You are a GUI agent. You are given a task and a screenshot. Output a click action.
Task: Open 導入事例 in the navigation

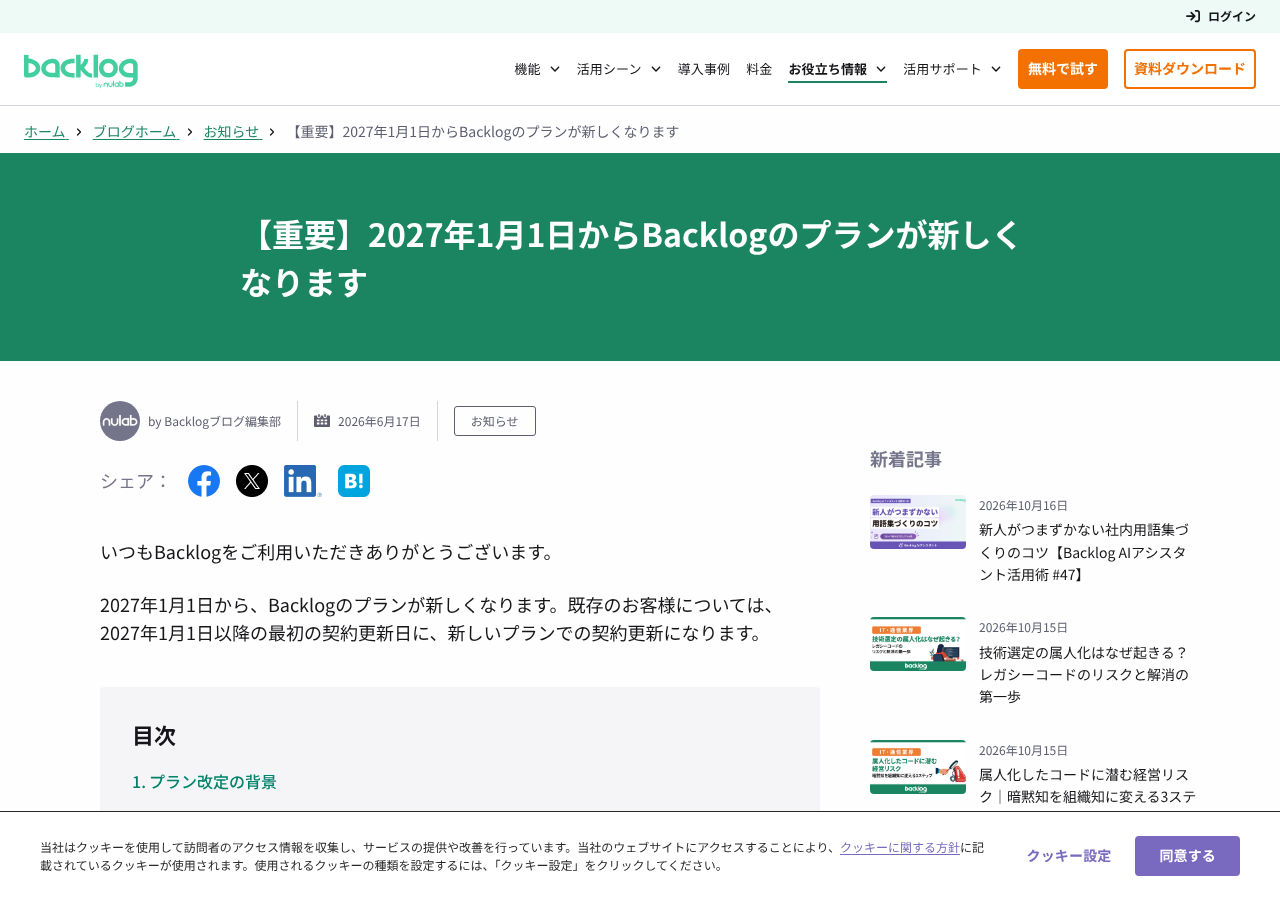(x=704, y=69)
